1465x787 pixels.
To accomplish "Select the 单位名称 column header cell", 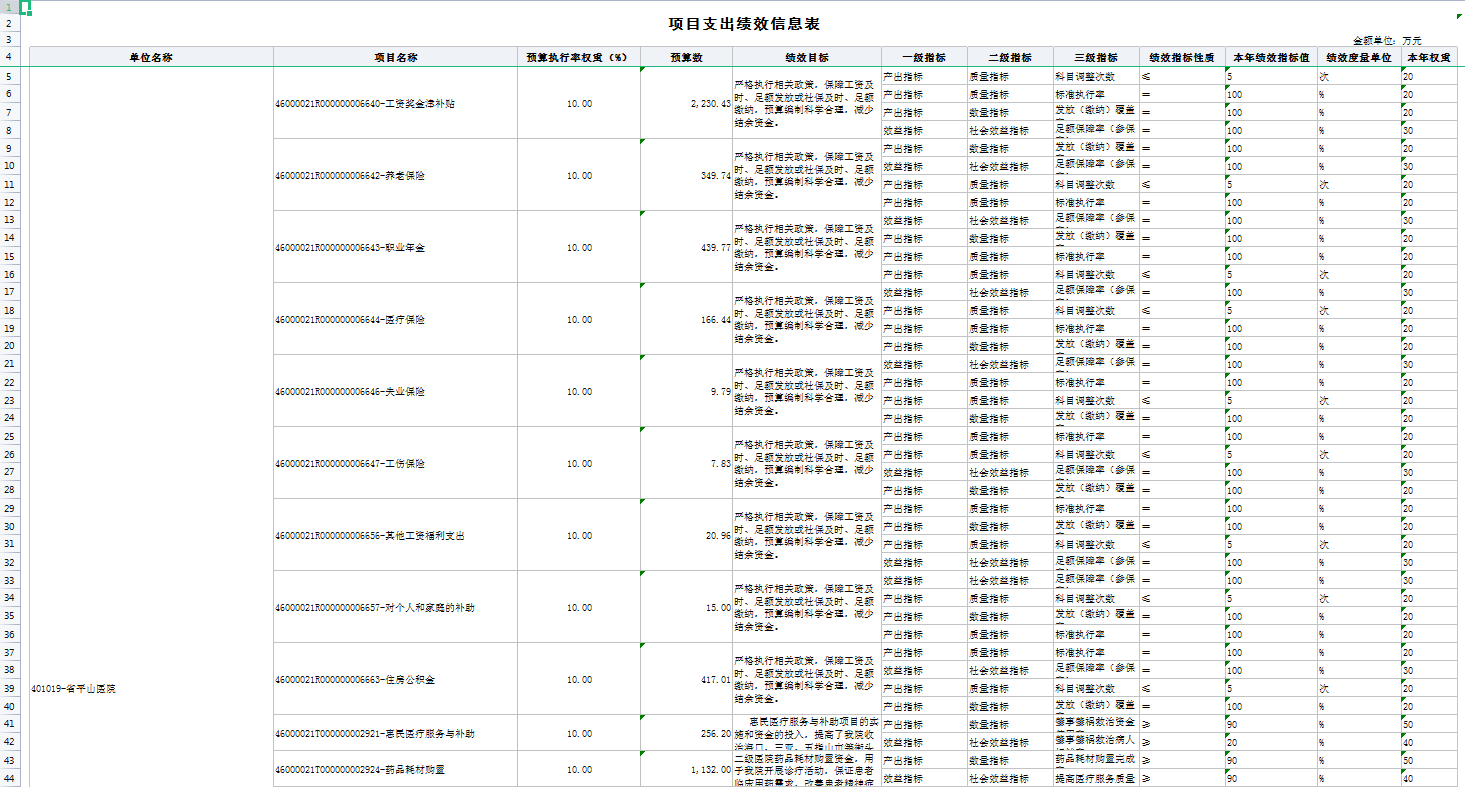I will point(151,58).
